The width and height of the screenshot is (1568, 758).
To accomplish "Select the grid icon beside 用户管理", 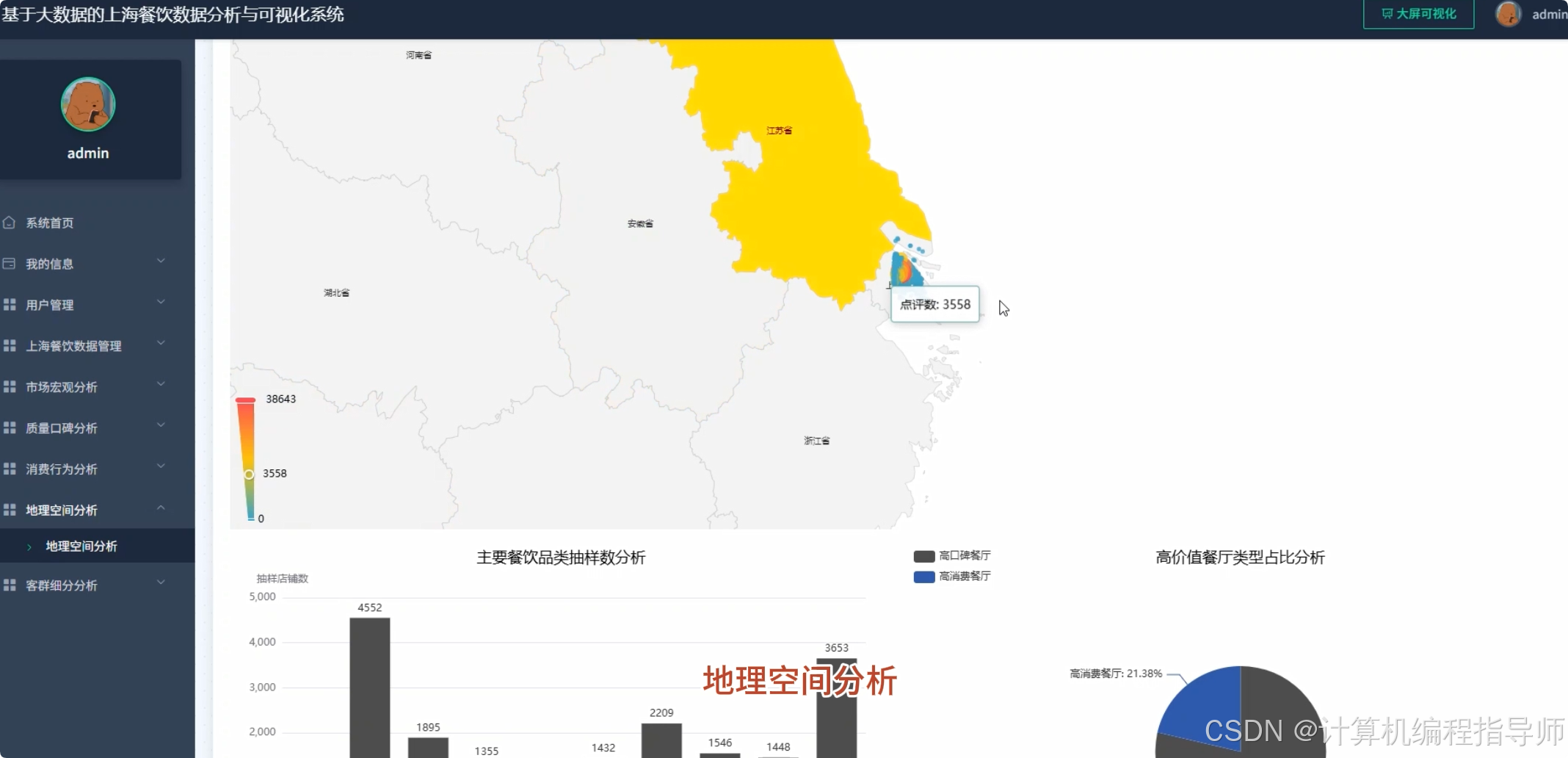I will click(10, 304).
